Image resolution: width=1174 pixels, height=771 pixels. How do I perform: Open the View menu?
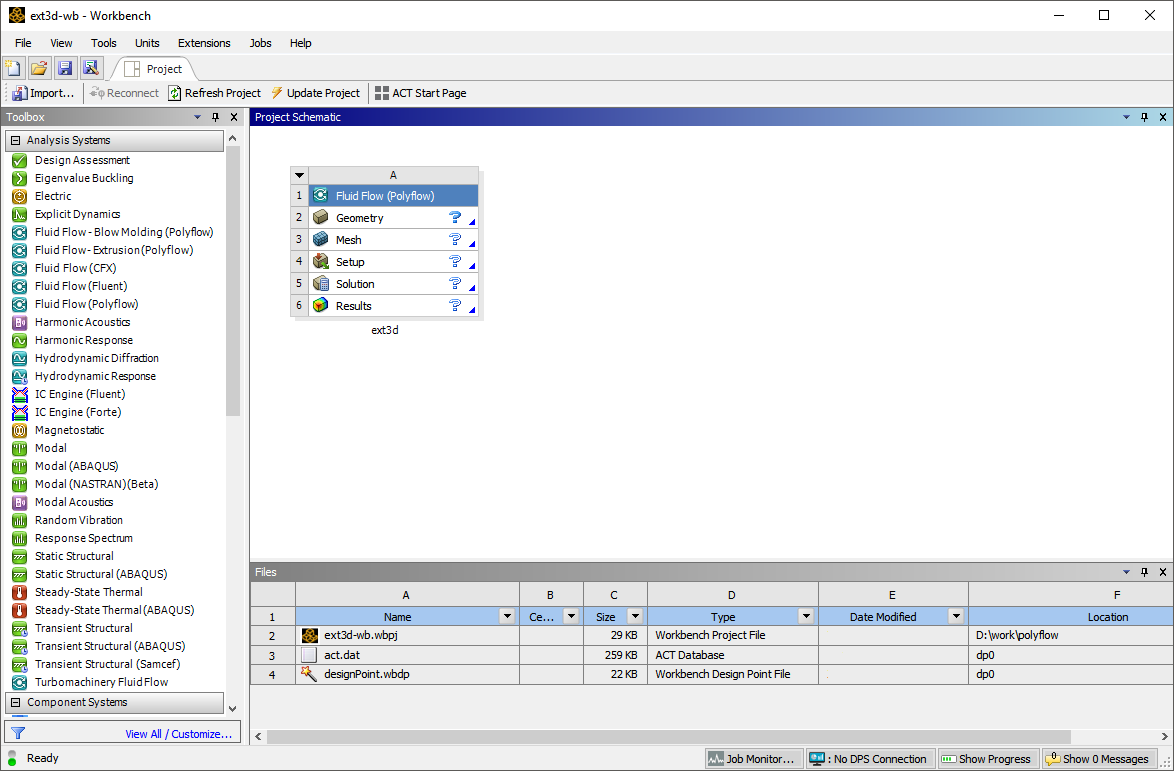[61, 43]
